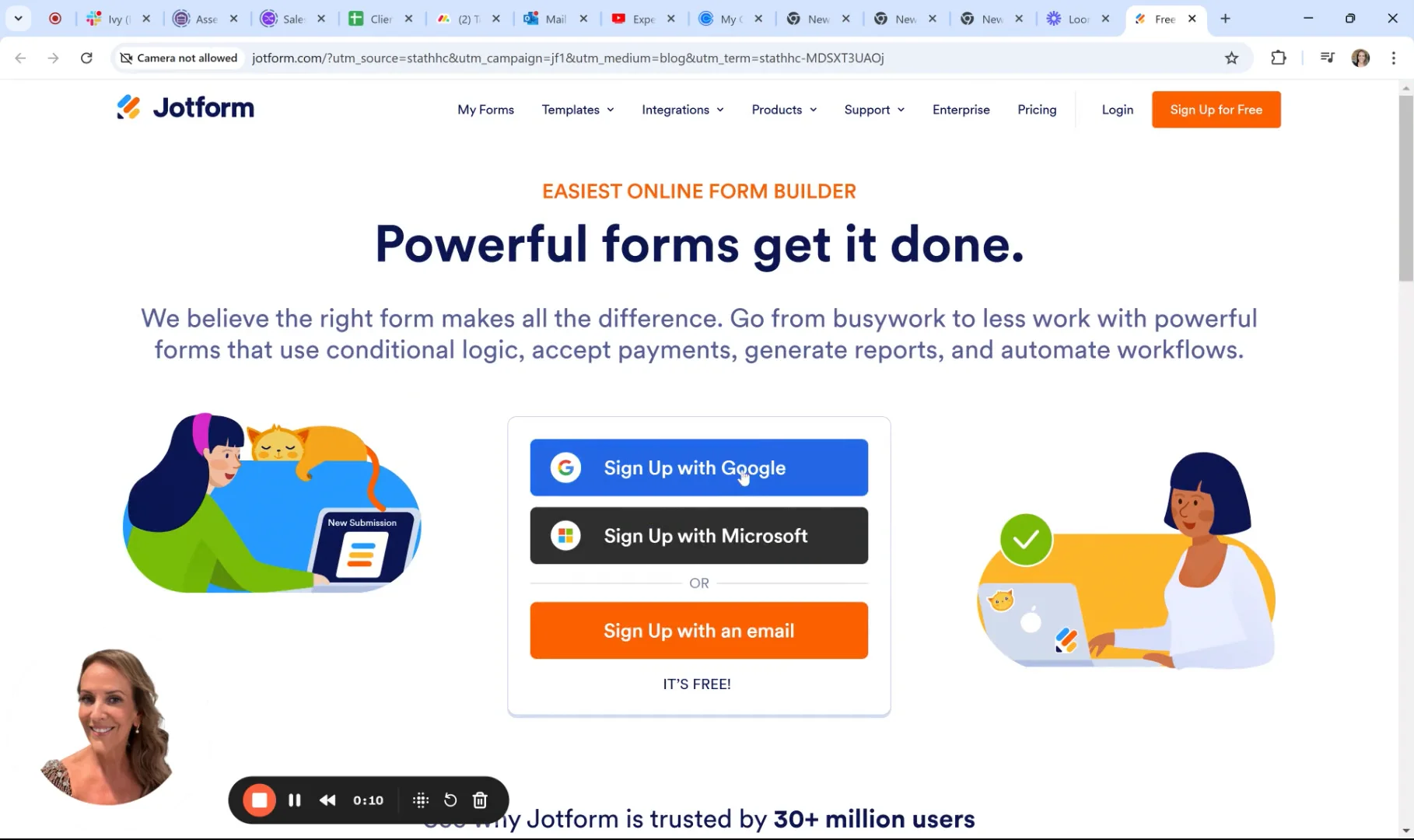Image resolution: width=1414 pixels, height=840 pixels.
Task: Click the camera blocked icon in address bar
Action: pyautogui.click(x=126, y=58)
